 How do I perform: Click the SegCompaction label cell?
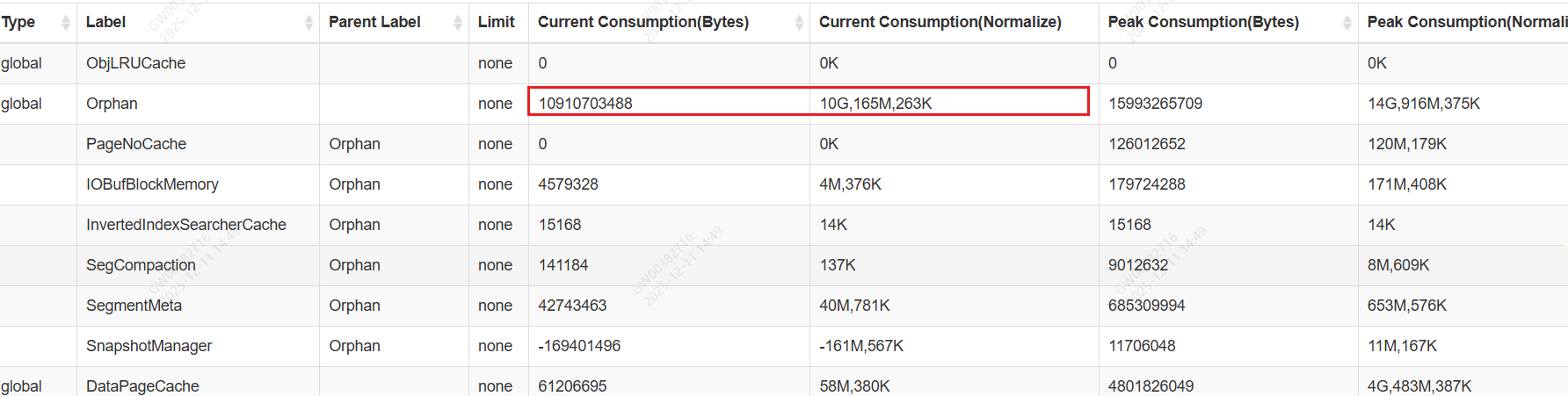pyautogui.click(x=141, y=265)
